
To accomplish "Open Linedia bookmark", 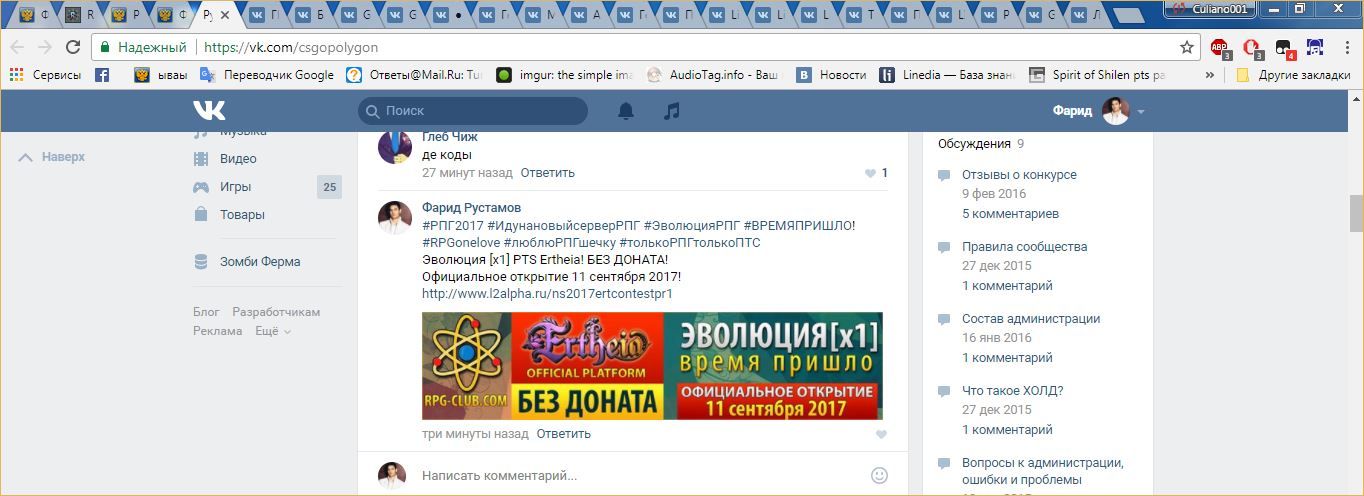I will [947, 75].
